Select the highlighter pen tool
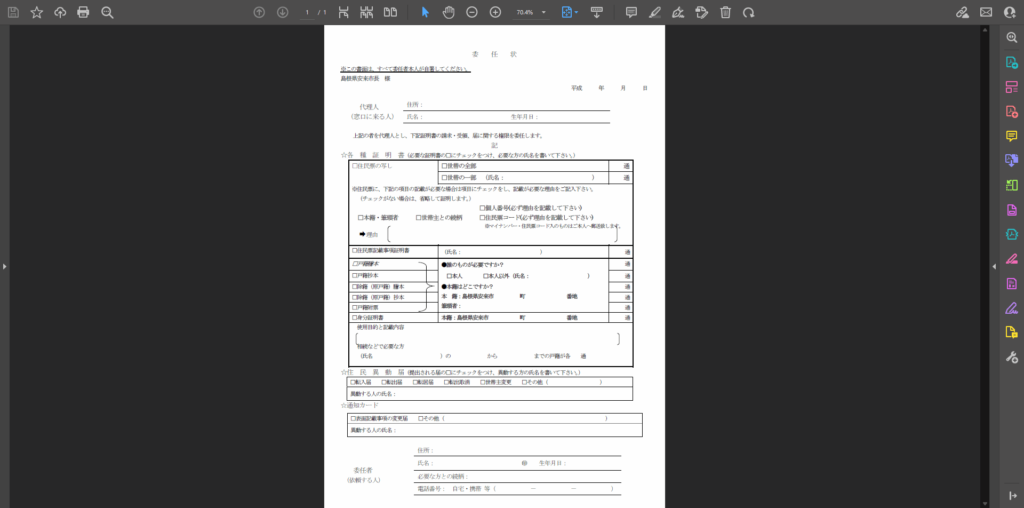 click(655, 12)
